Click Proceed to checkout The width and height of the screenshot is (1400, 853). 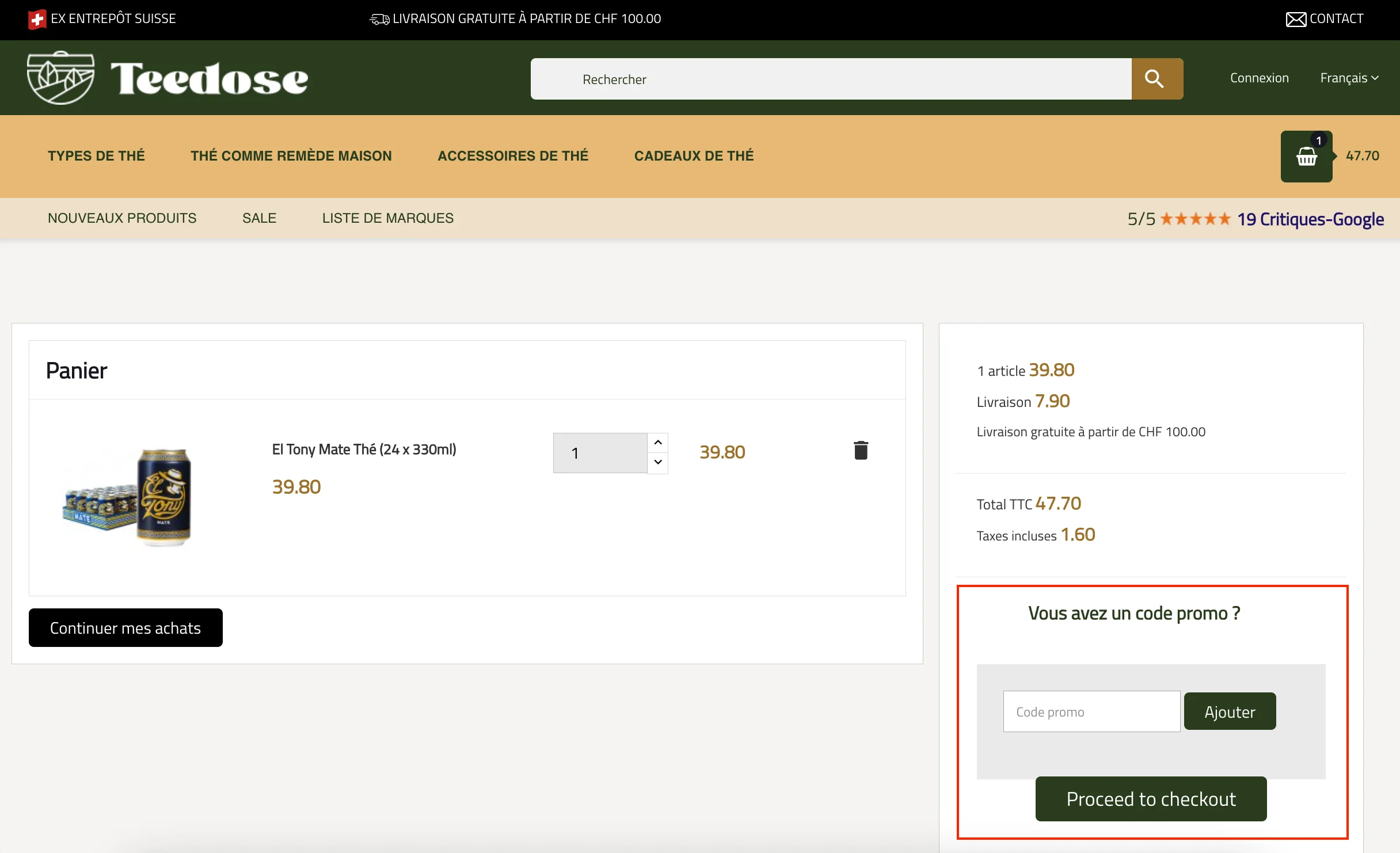coord(1150,799)
